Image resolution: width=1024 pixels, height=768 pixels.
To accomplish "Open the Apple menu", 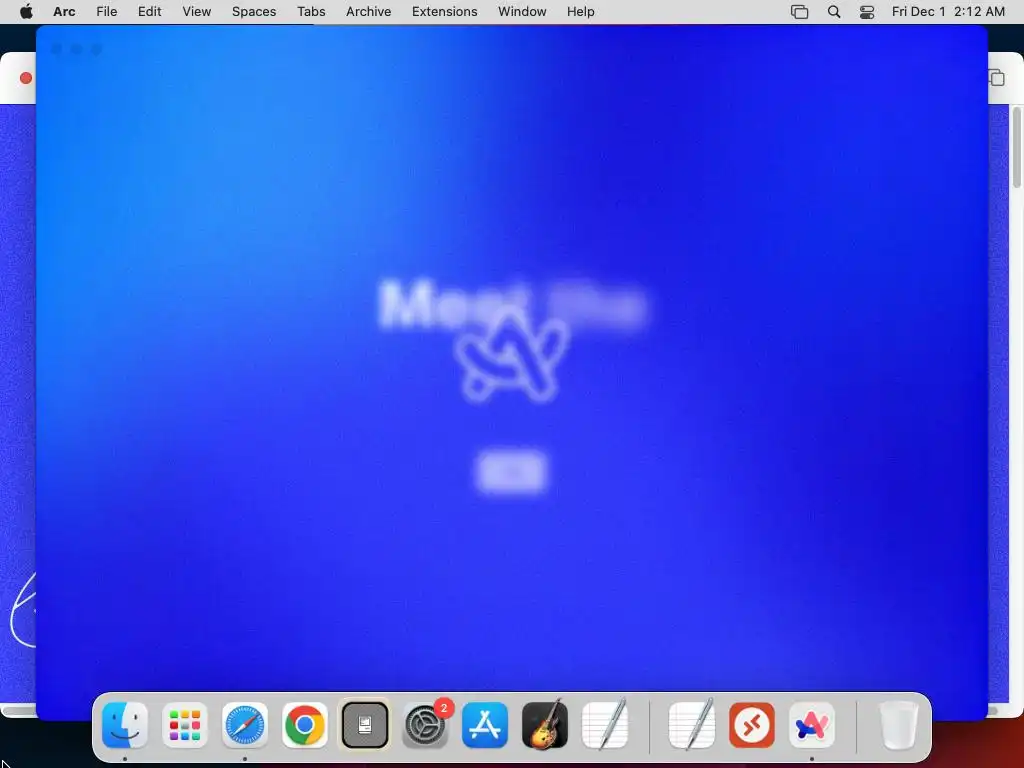I will pos(26,11).
